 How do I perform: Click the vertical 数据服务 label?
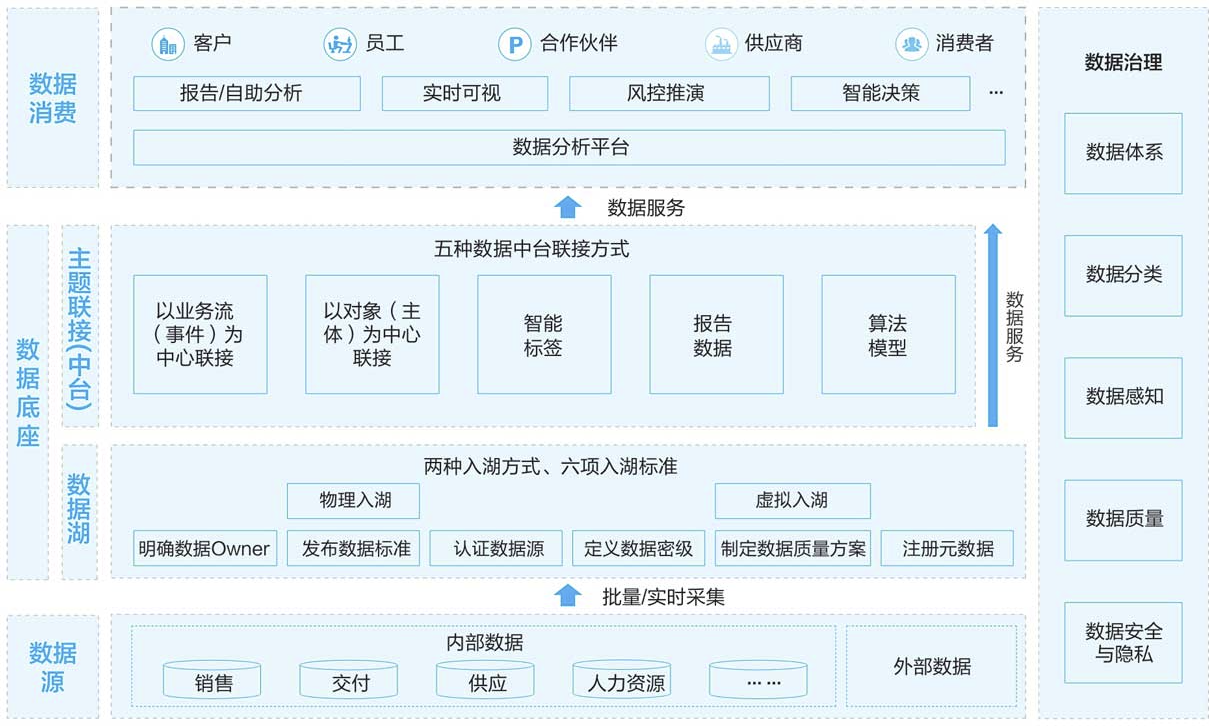[1015, 327]
